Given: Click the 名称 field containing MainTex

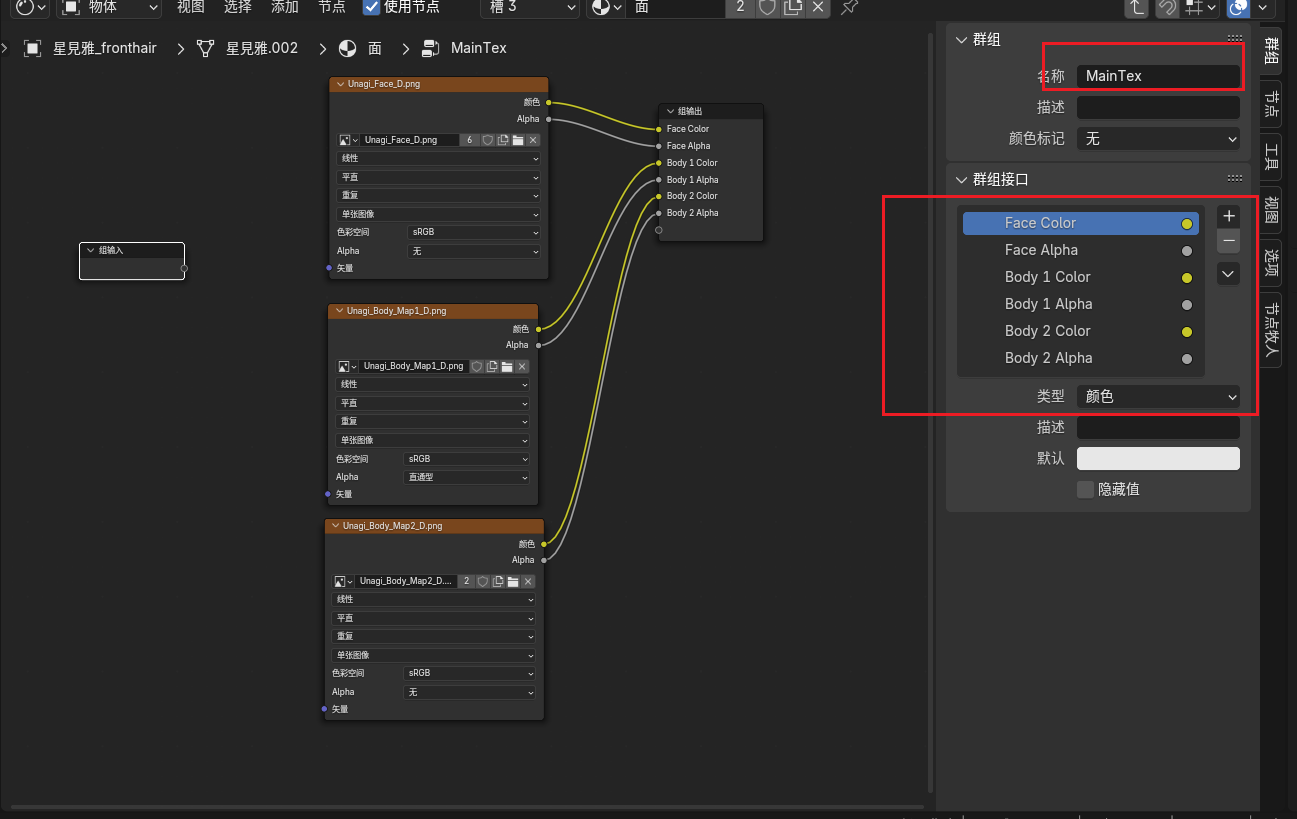Looking at the screenshot, I should click(1157, 76).
